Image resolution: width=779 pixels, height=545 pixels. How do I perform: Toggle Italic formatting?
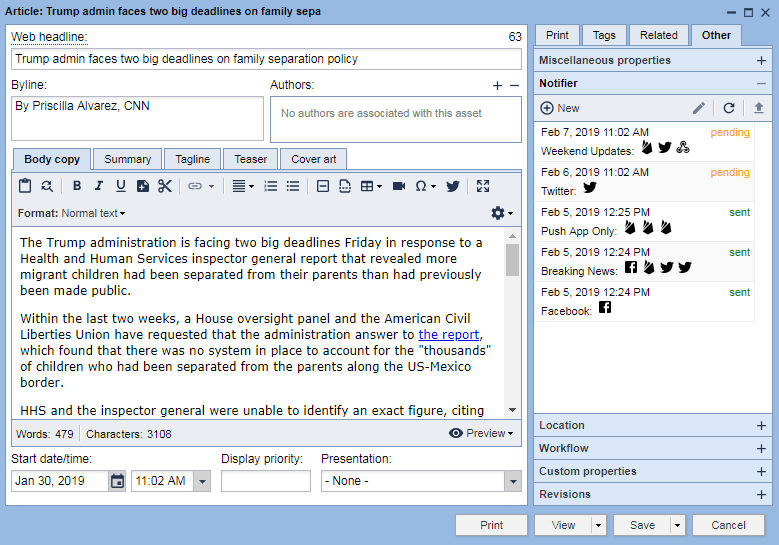99,186
